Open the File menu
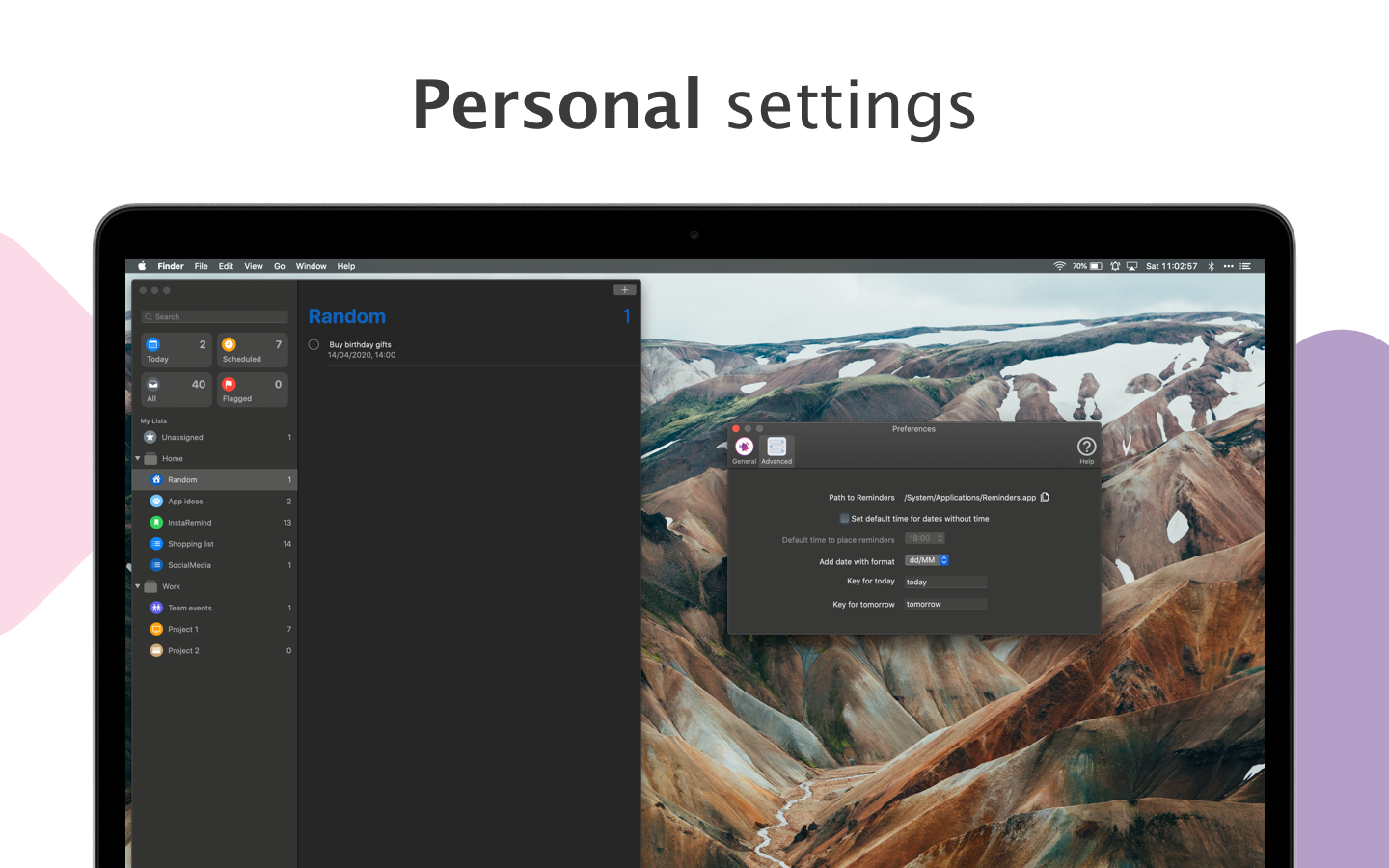The image size is (1389, 868). [x=201, y=266]
